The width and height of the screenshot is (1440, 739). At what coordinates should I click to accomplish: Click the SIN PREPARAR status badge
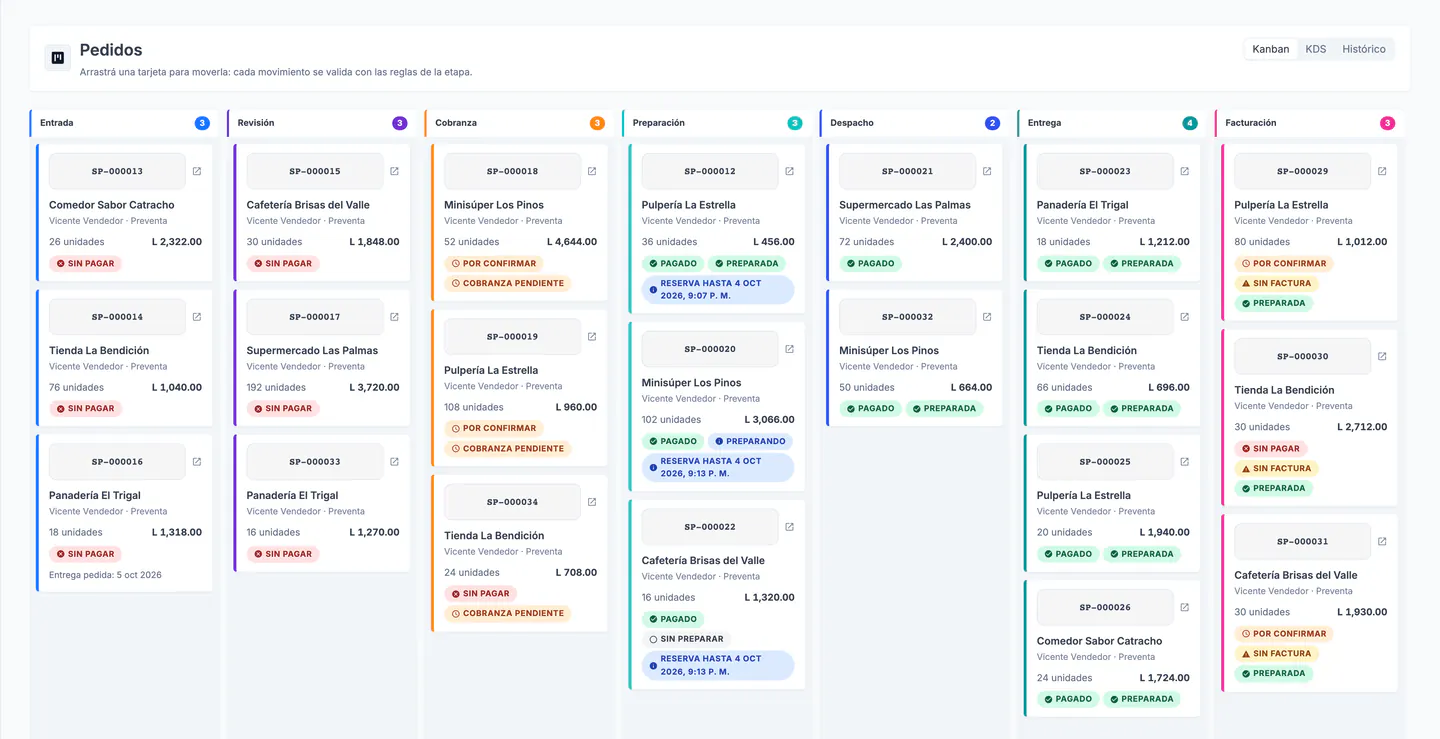(x=685, y=639)
